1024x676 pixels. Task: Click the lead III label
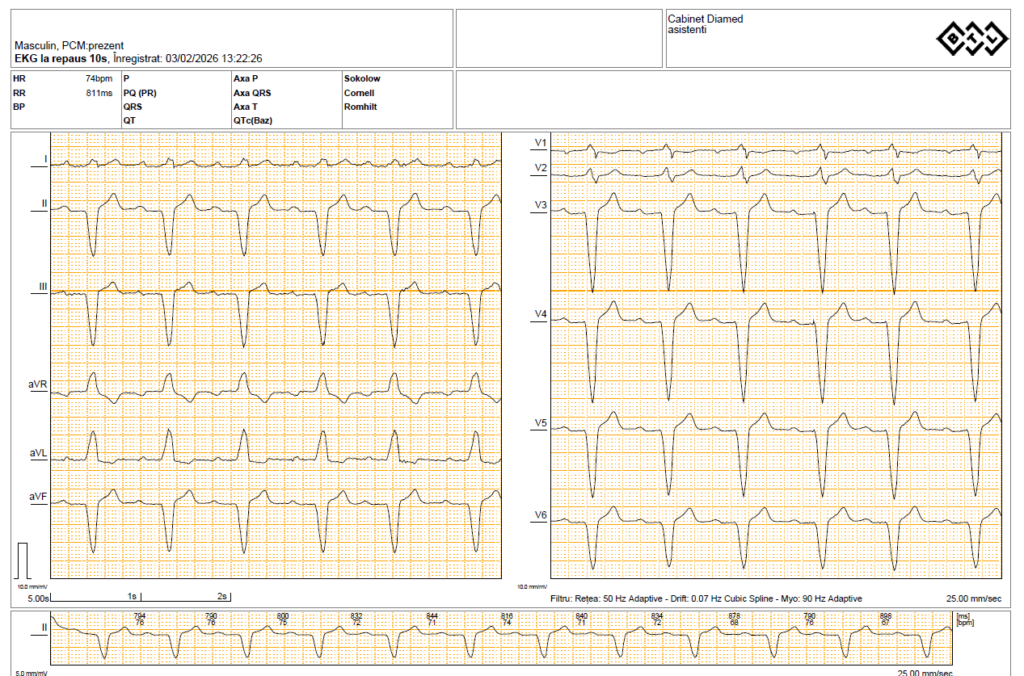[43, 287]
